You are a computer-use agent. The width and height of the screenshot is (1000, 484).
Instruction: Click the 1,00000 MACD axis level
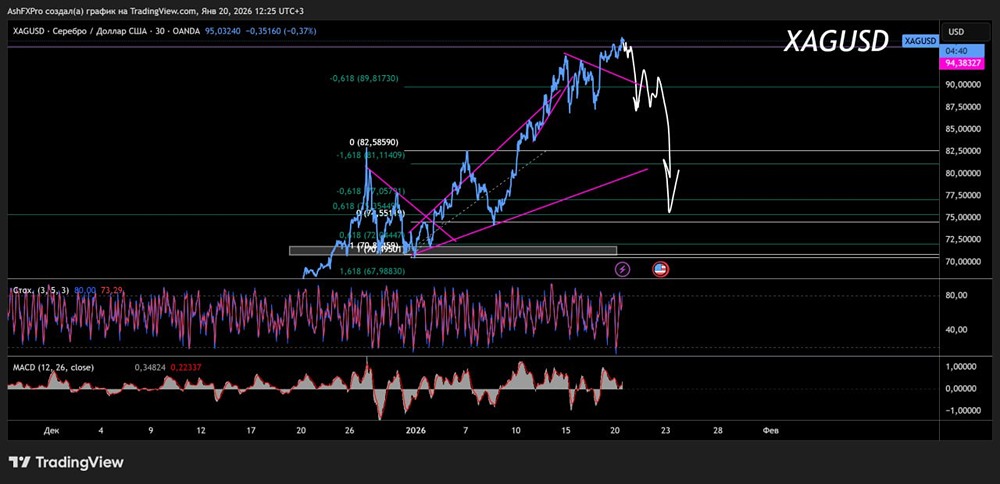963,367
